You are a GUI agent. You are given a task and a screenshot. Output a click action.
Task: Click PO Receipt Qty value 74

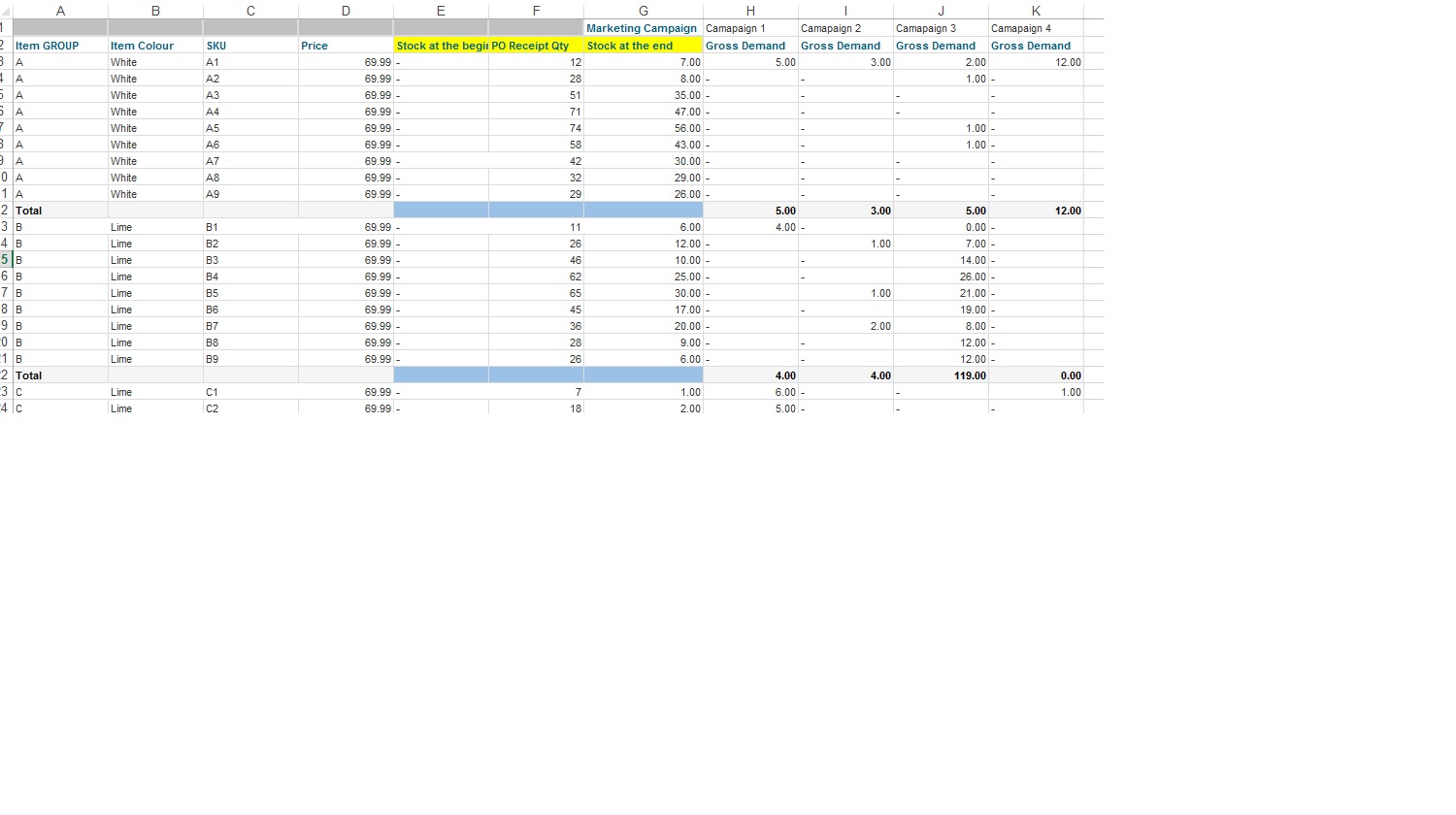tap(536, 128)
